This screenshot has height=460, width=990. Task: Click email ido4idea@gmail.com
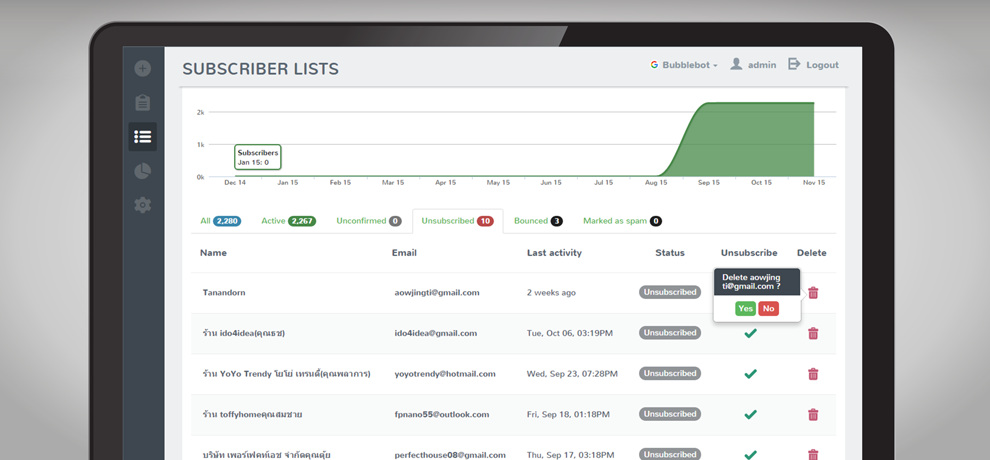pyautogui.click(x=436, y=333)
